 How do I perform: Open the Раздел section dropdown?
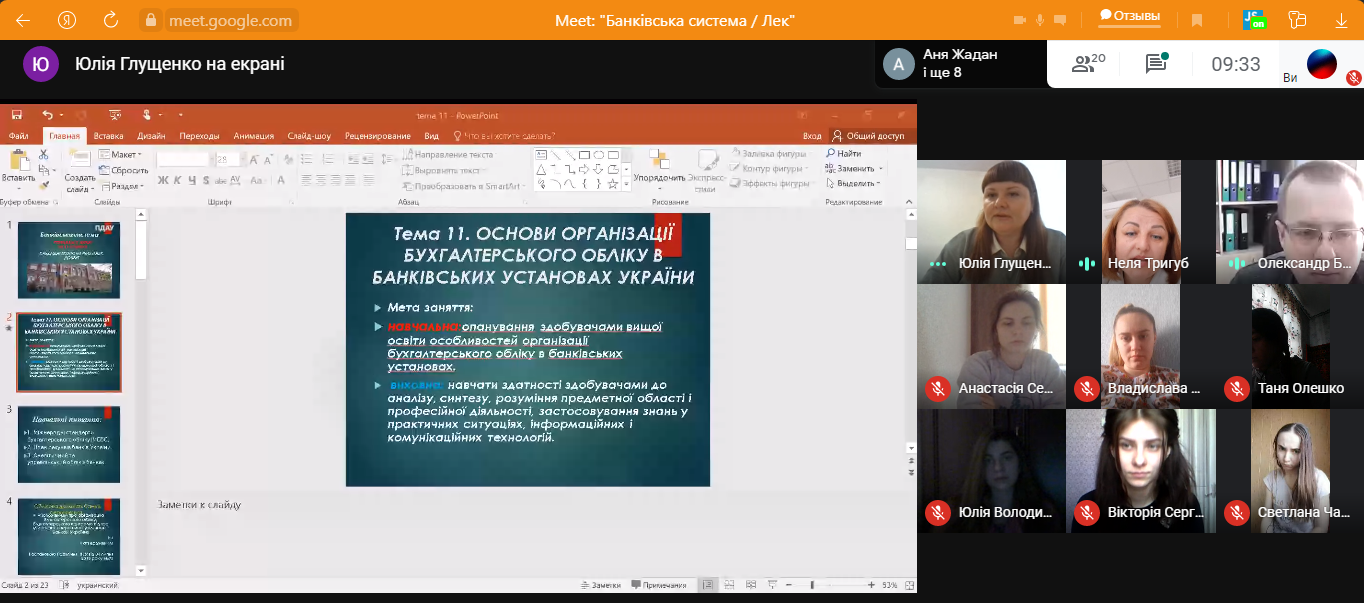pos(122,186)
